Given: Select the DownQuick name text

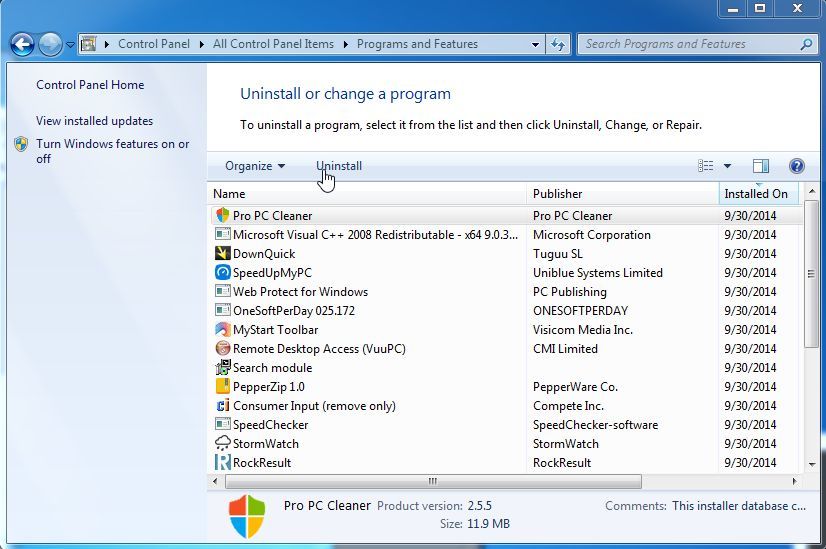Looking at the screenshot, I should pos(264,253).
